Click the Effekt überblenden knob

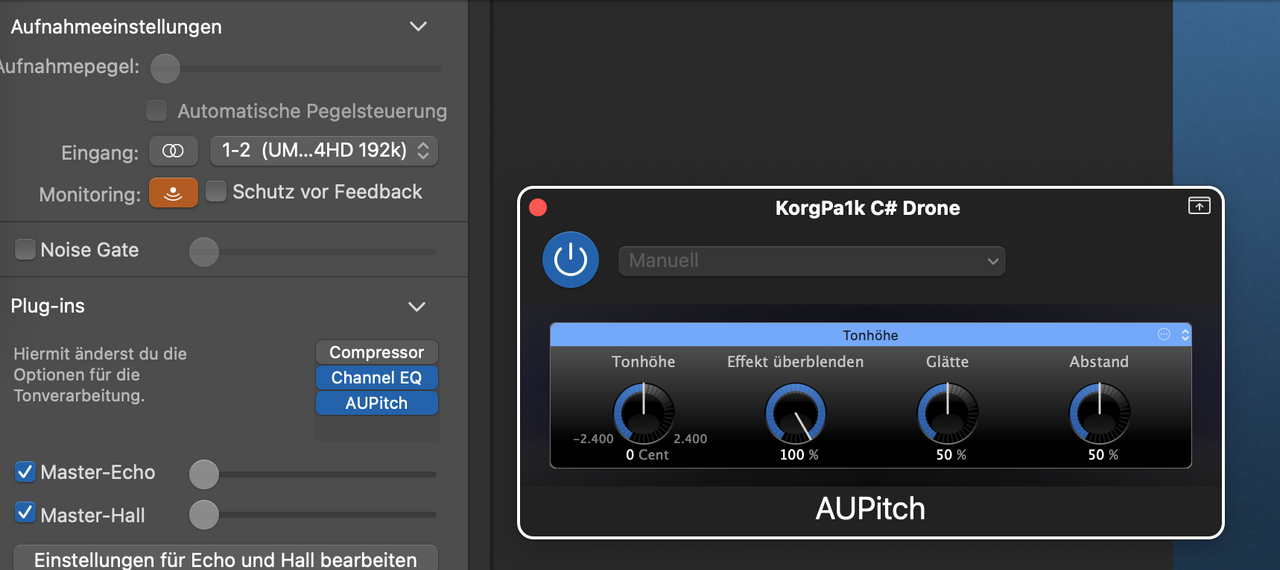tap(796, 413)
